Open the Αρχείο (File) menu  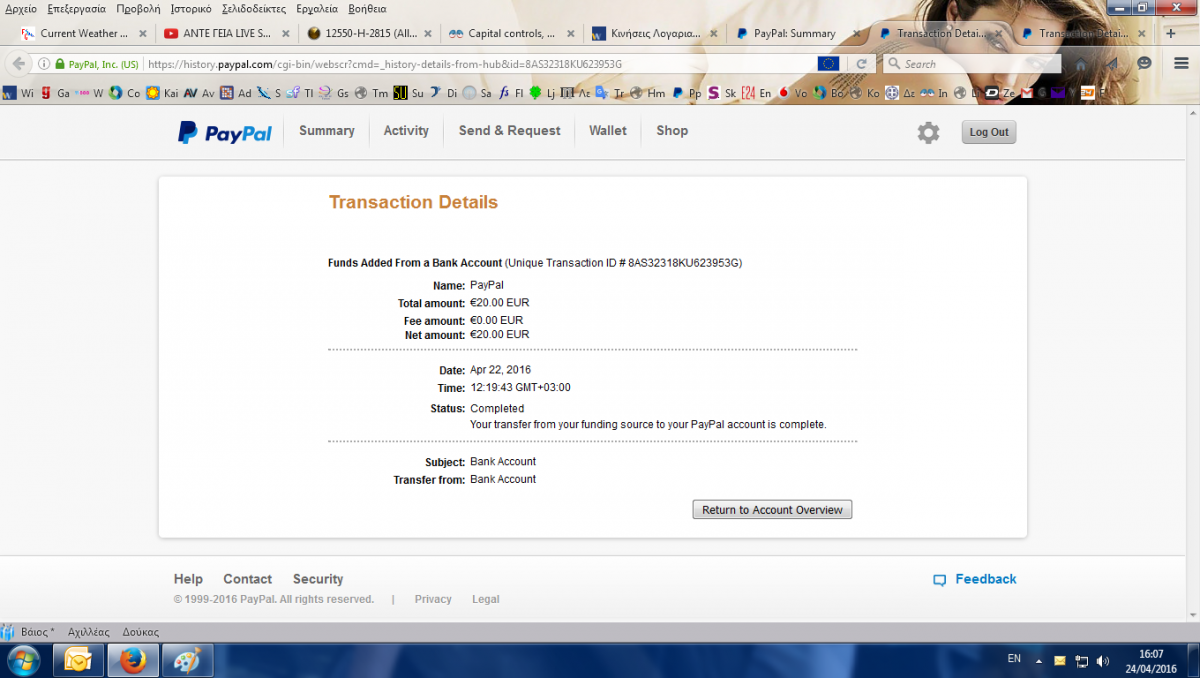pos(21,8)
